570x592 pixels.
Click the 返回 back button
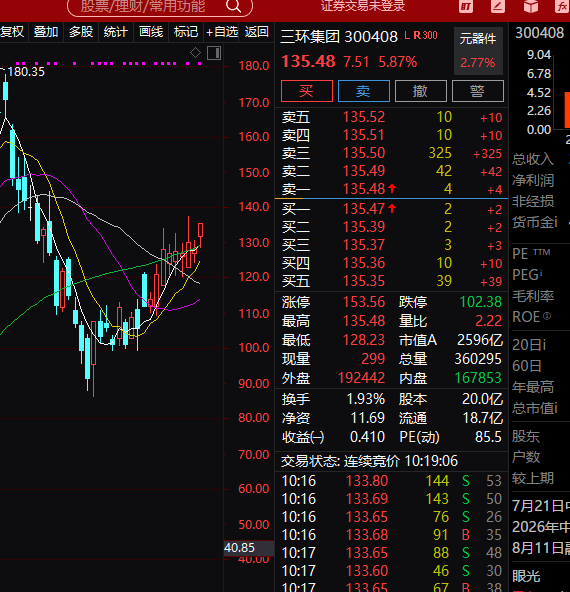pyautogui.click(x=256, y=32)
